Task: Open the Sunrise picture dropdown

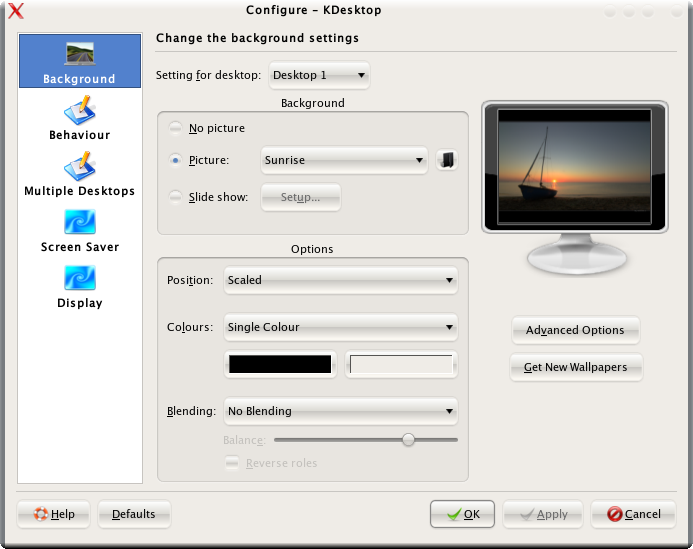Action: pyautogui.click(x=344, y=160)
